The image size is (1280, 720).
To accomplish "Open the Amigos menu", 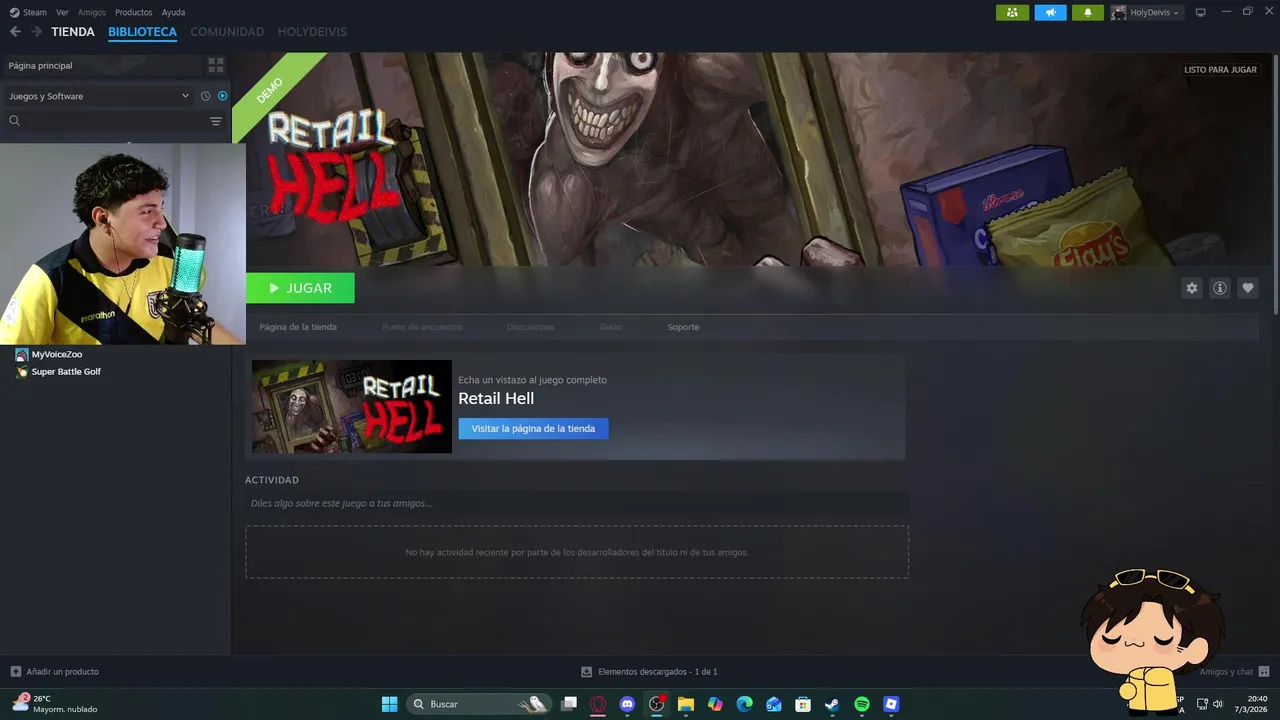I will click(92, 12).
